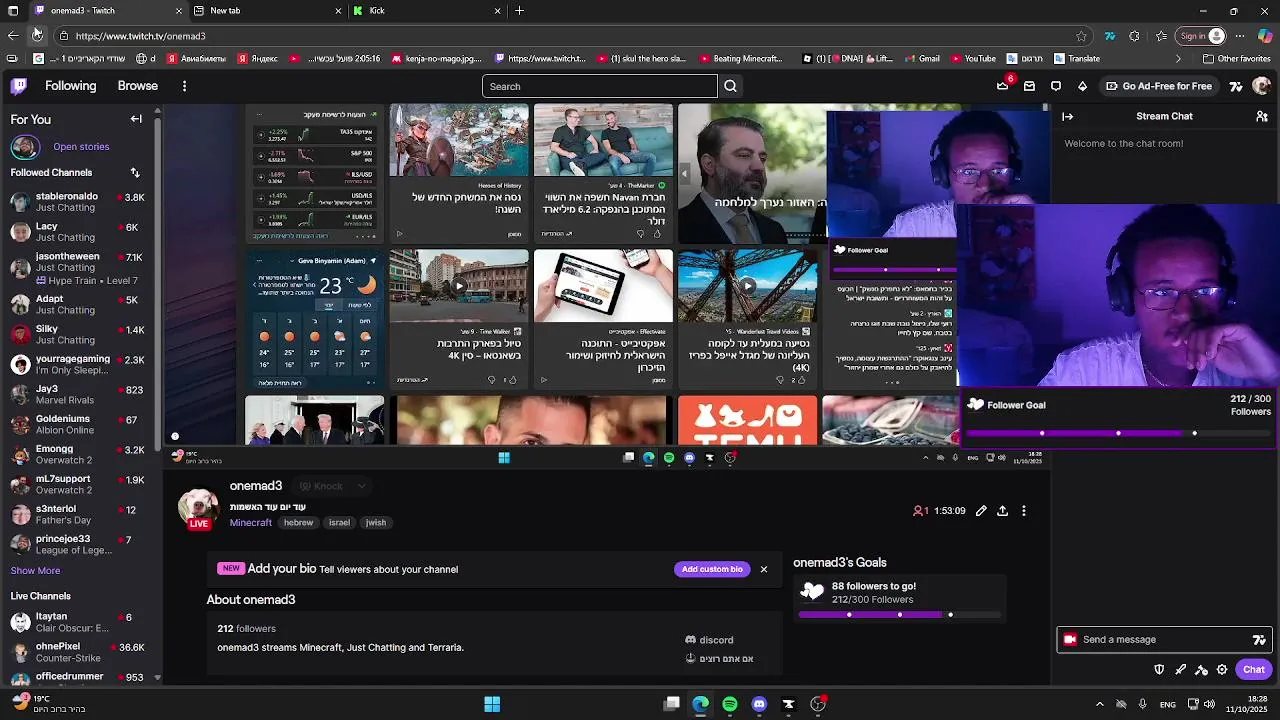Sort followed channels with arrows icon
The image size is (1280, 720).
click(135, 173)
